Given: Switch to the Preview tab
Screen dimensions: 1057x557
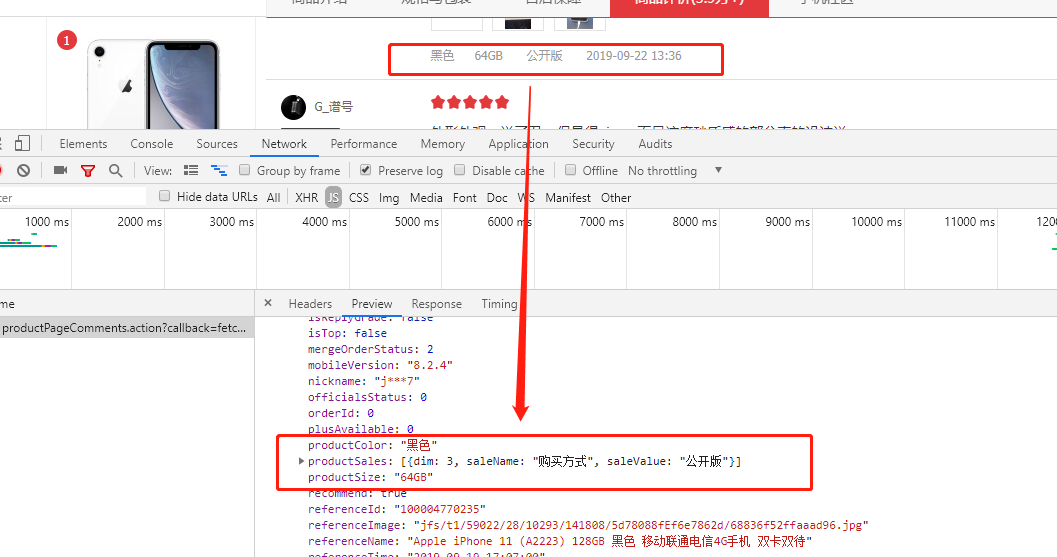Looking at the screenshot, I should [371, 303].
